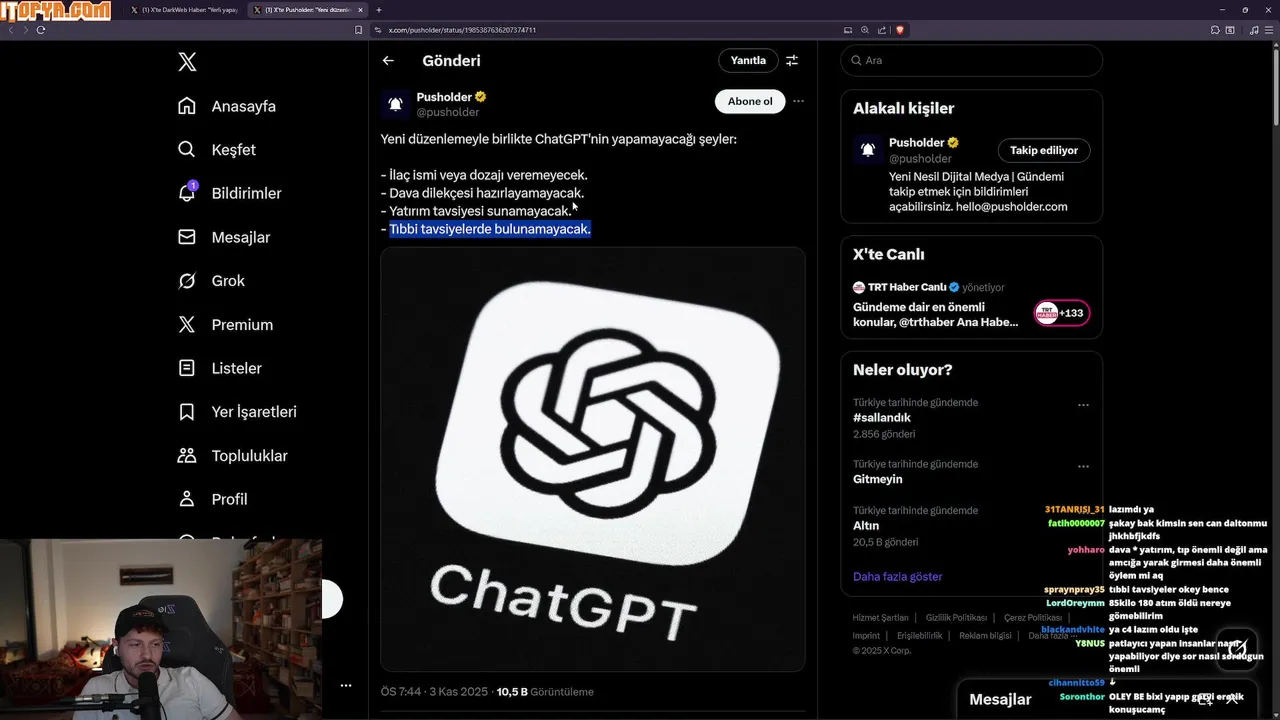Open the Keşfet search icon
Viewport: 1280px width, 720px height.
click(x=187, y=150)
